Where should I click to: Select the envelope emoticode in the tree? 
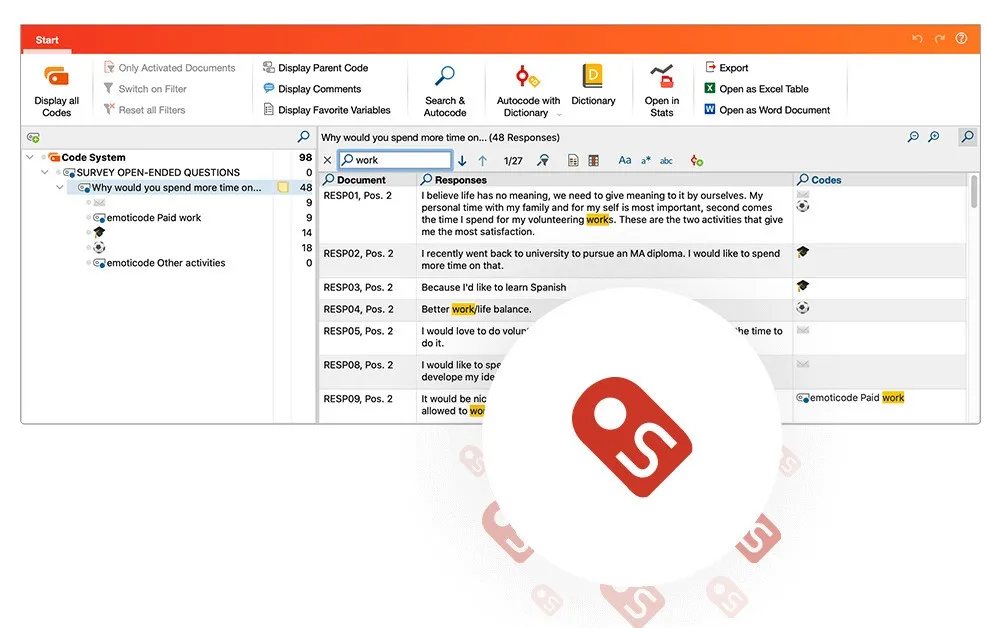[x=99, y=203]
